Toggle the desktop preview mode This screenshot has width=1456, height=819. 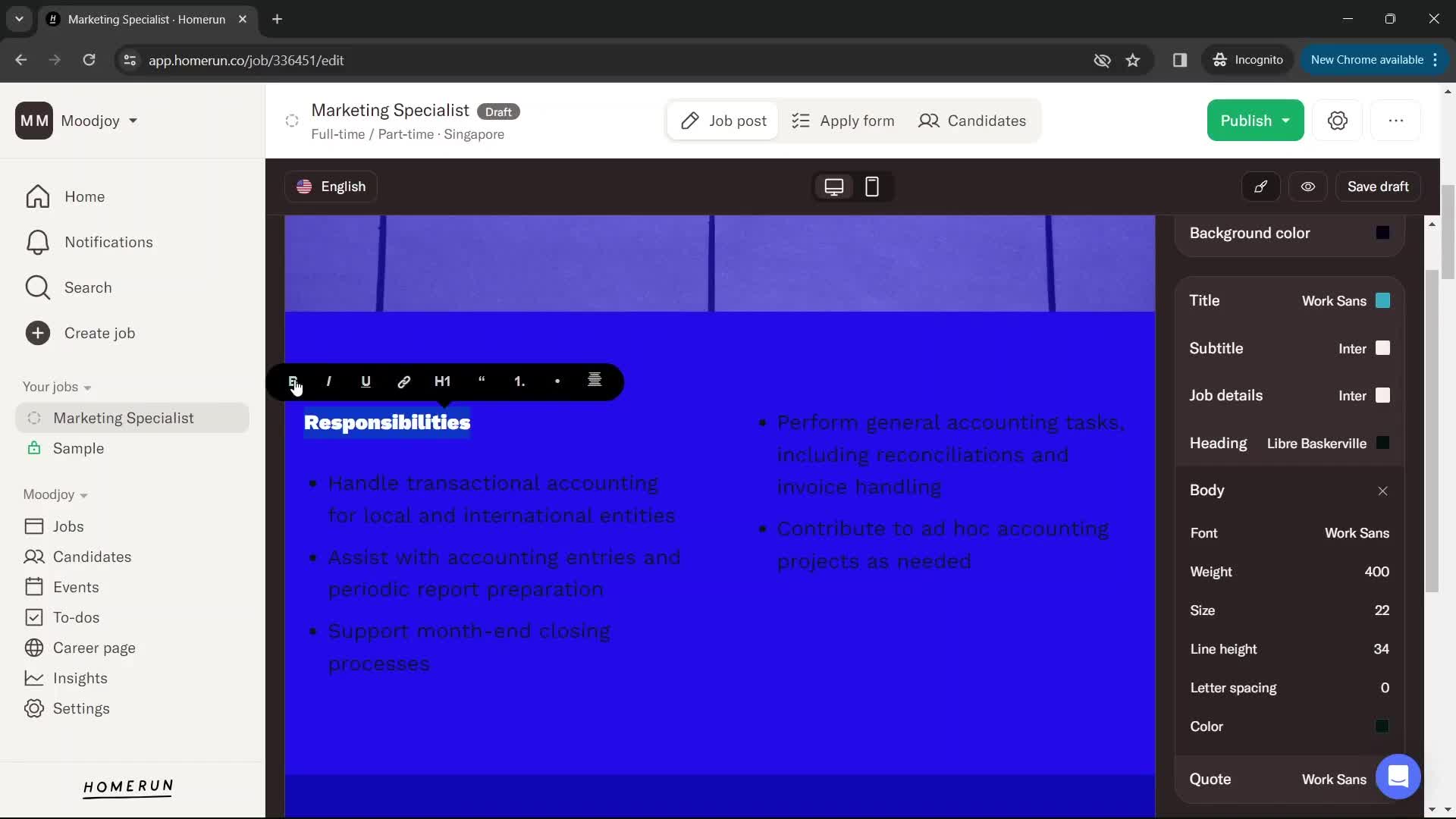pyautogui.click(x=834, y=186)
